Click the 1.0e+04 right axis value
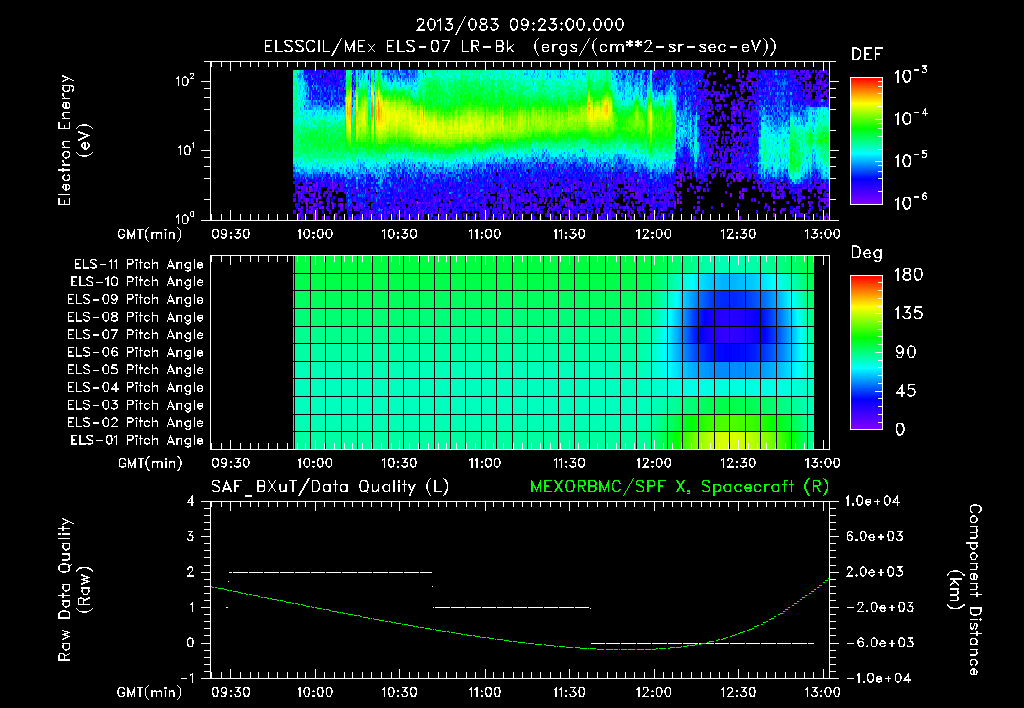1024x708 pixels. coord(872,501)
